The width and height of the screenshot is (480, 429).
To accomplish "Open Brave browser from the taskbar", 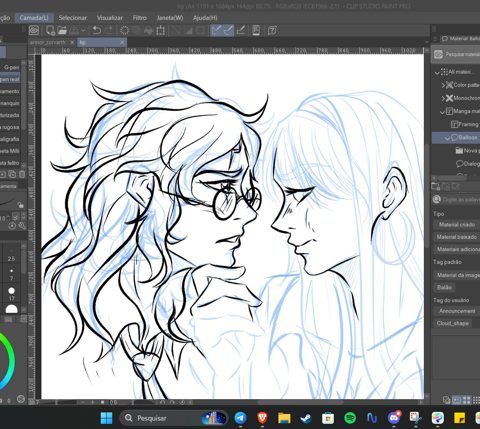I will click(262, 418).
